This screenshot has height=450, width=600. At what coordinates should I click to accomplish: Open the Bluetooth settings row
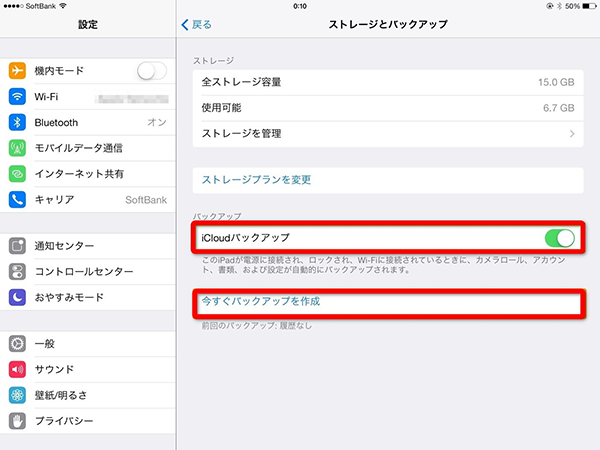point(88,122)
